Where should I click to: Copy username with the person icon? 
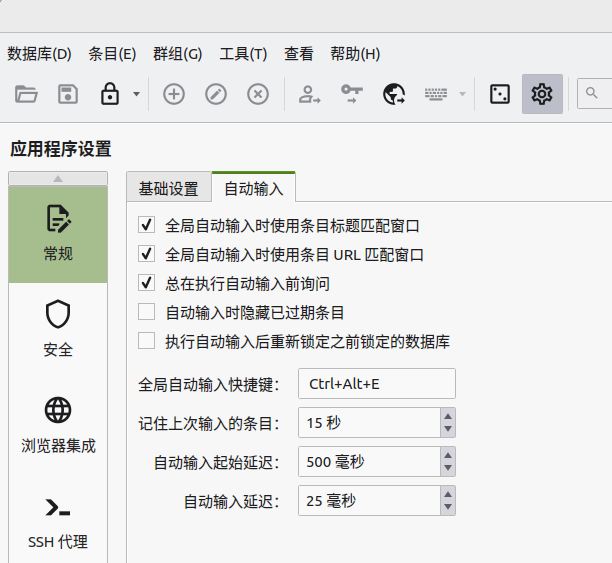tap(310, 94)
